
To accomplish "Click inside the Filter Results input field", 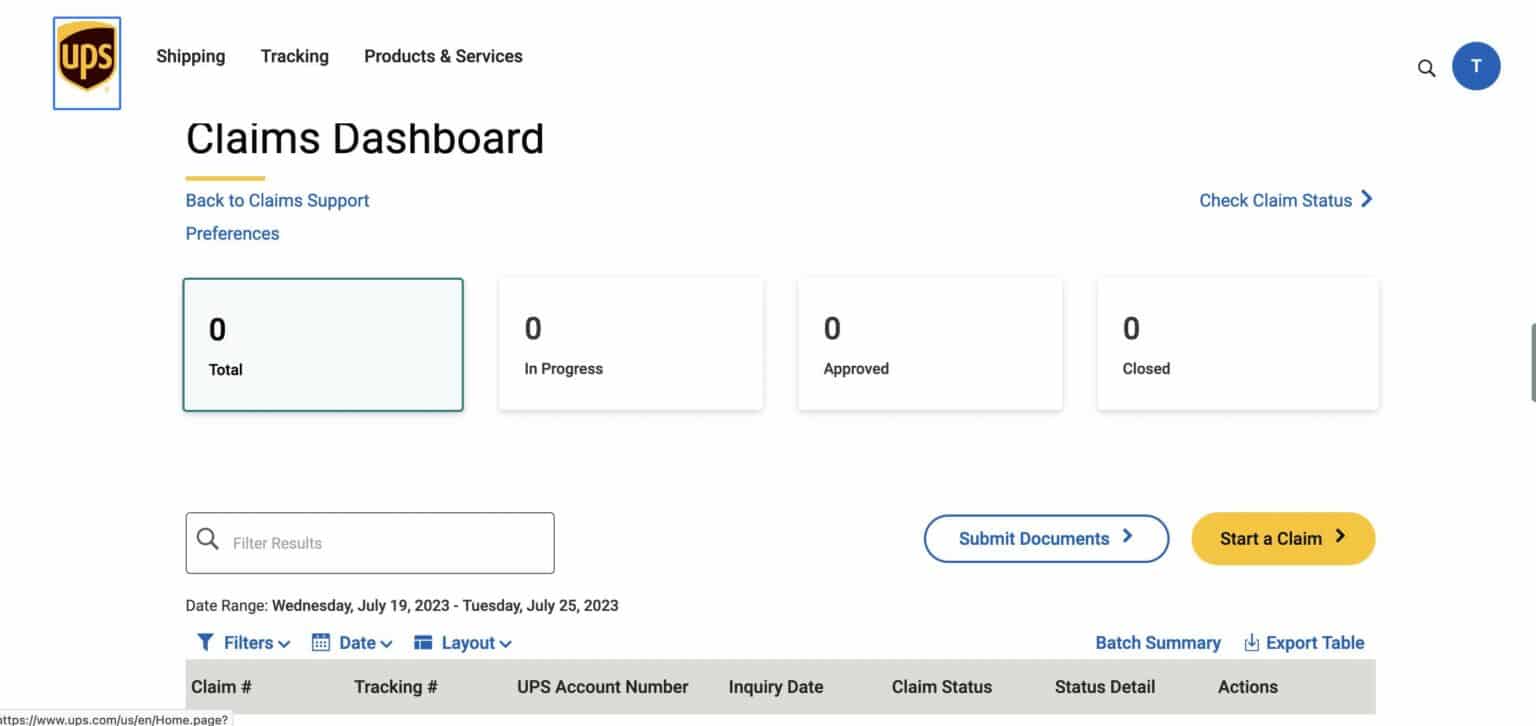I will [380, 543].
